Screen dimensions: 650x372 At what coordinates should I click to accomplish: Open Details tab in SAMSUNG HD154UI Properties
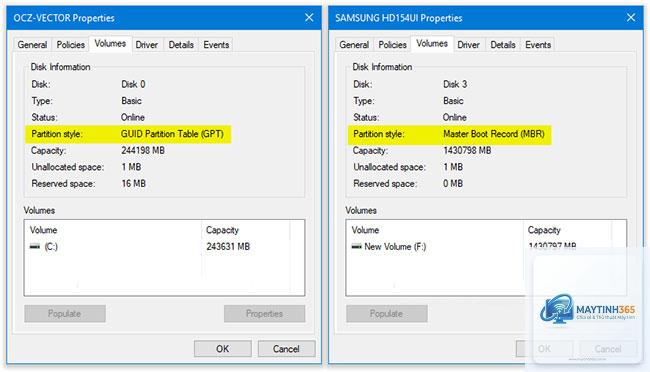click(503, 44)
